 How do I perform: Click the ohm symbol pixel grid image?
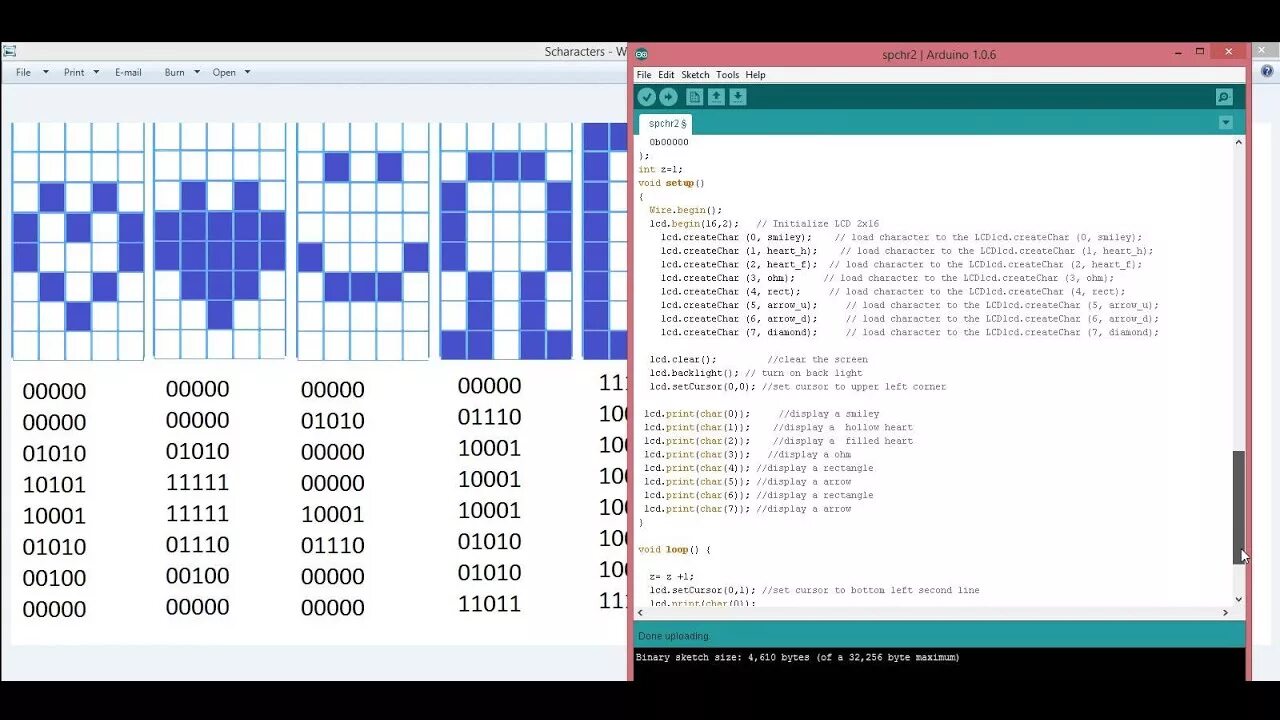(507, 241)
